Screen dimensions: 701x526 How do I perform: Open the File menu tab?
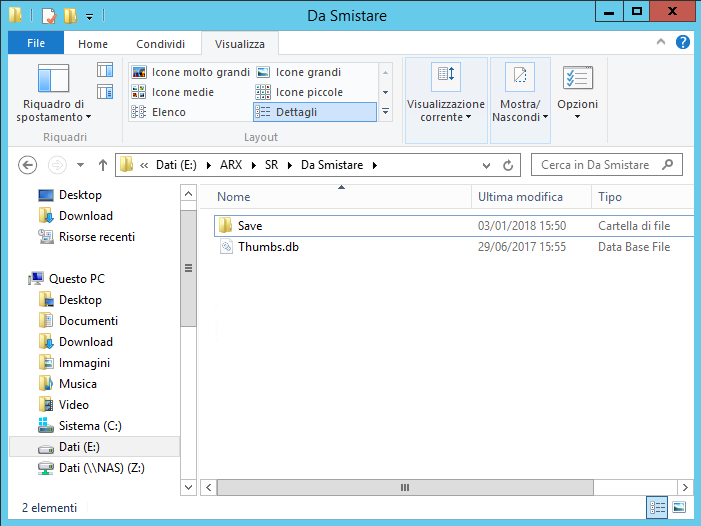coord(36,43)
